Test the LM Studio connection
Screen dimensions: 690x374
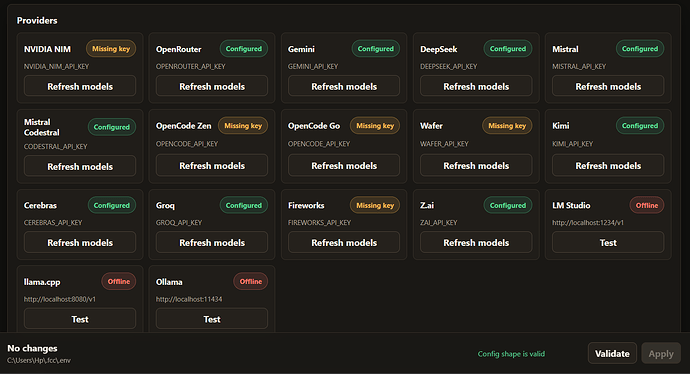pos(608,242)
